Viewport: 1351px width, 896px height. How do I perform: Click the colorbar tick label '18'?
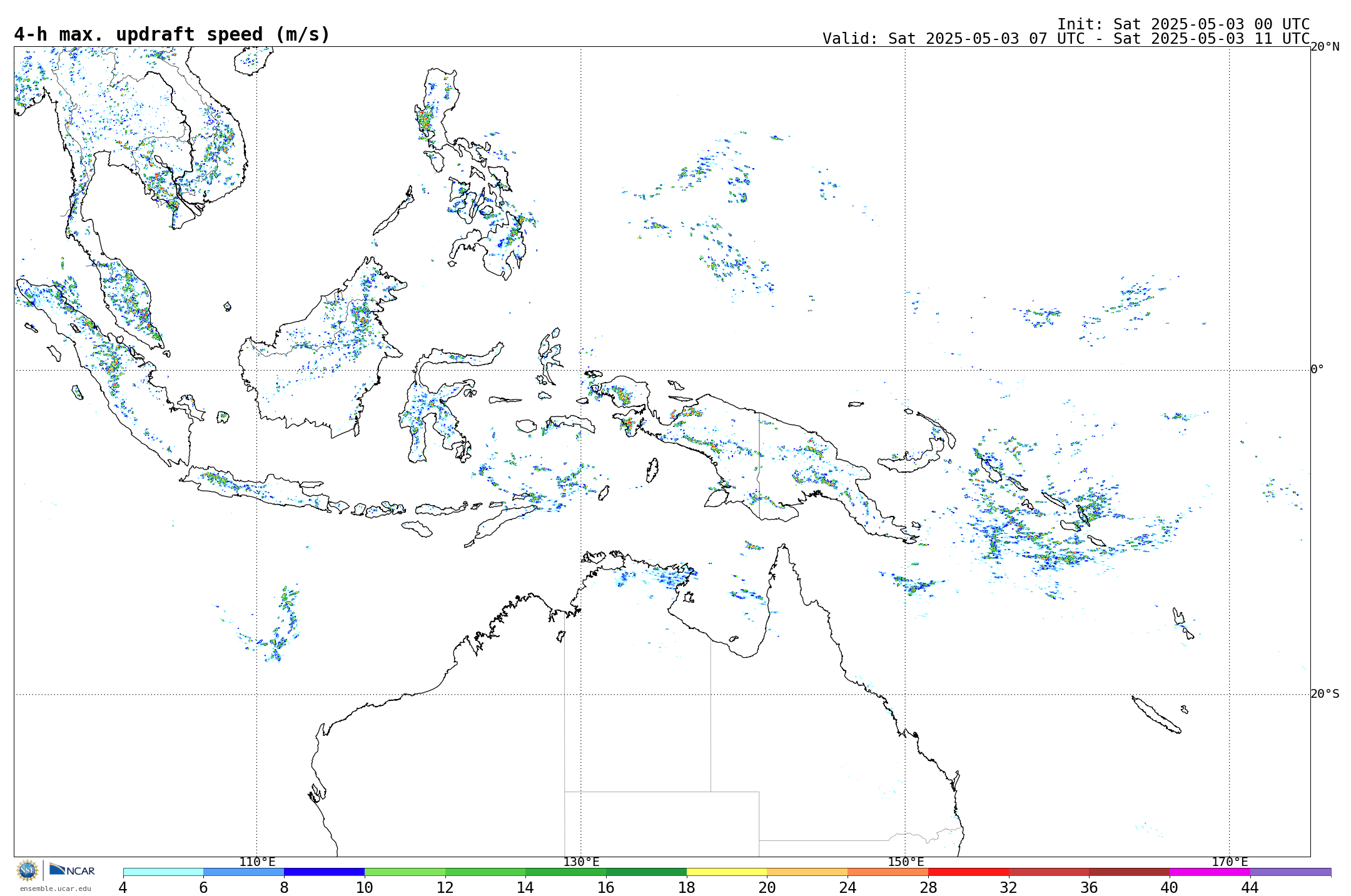[x=687, y=888]
